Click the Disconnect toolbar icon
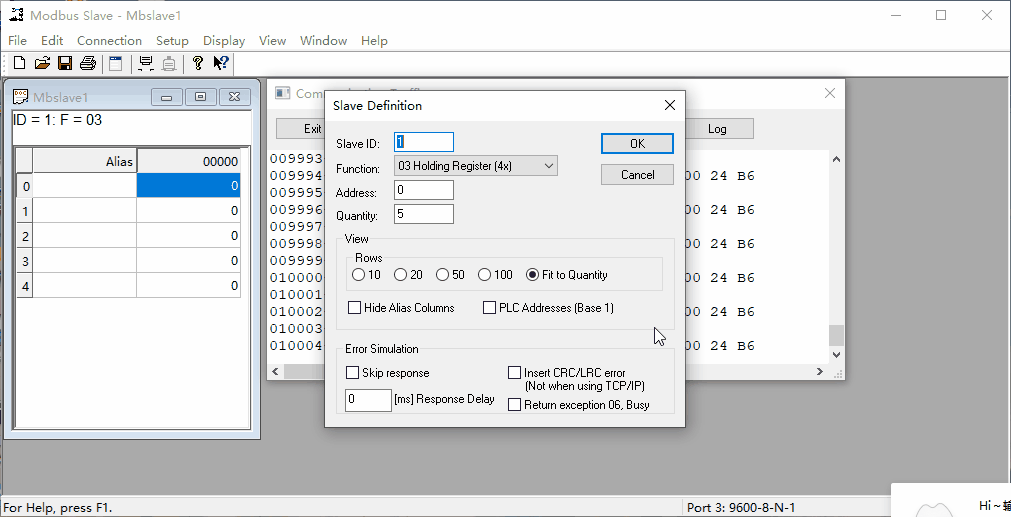The height and width of the screenshot is (517, 1011). (169, 63)
